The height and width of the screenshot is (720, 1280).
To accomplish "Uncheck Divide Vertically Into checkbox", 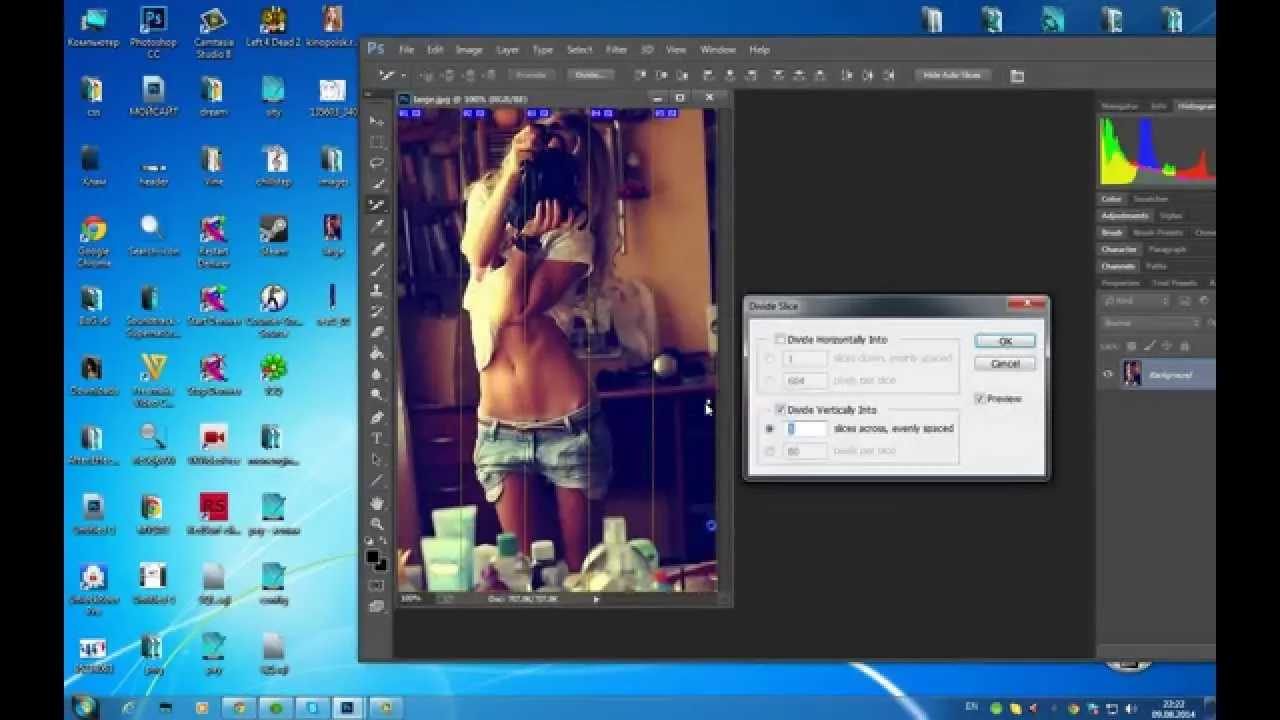I will (x=780, y=410).
